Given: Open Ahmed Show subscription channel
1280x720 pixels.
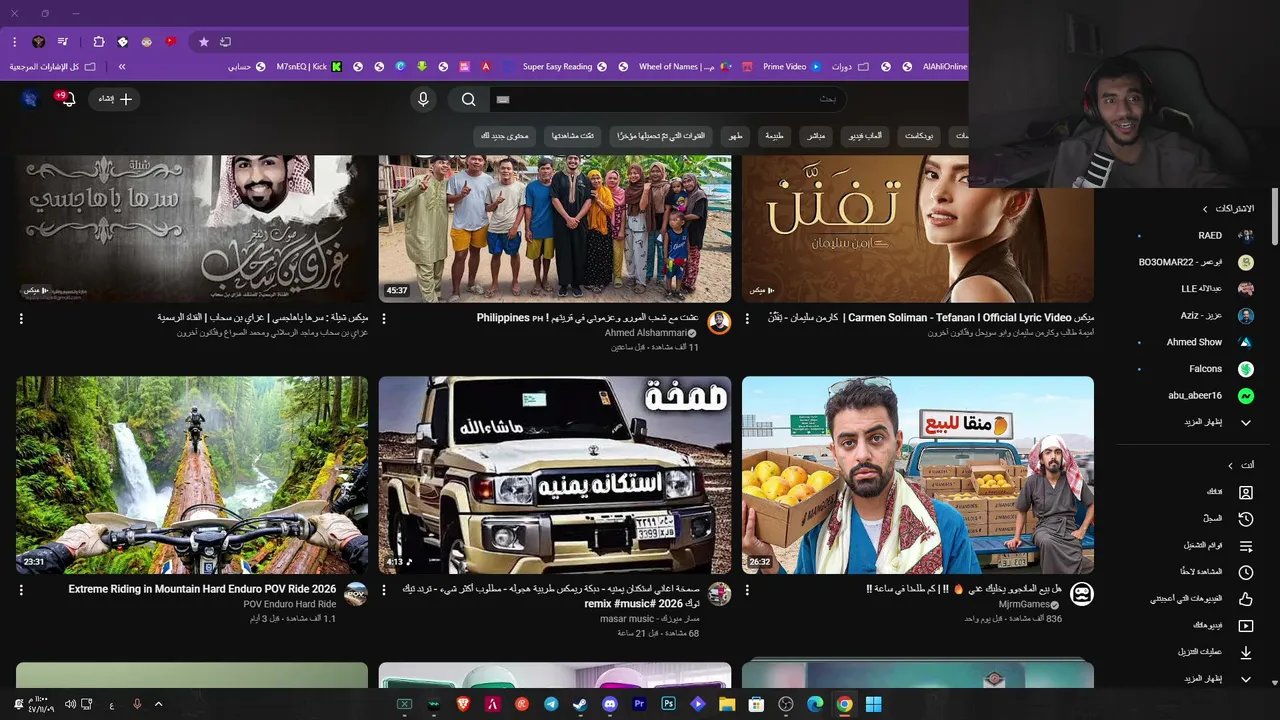Looking at the screenshot, I should [1195, 342].
